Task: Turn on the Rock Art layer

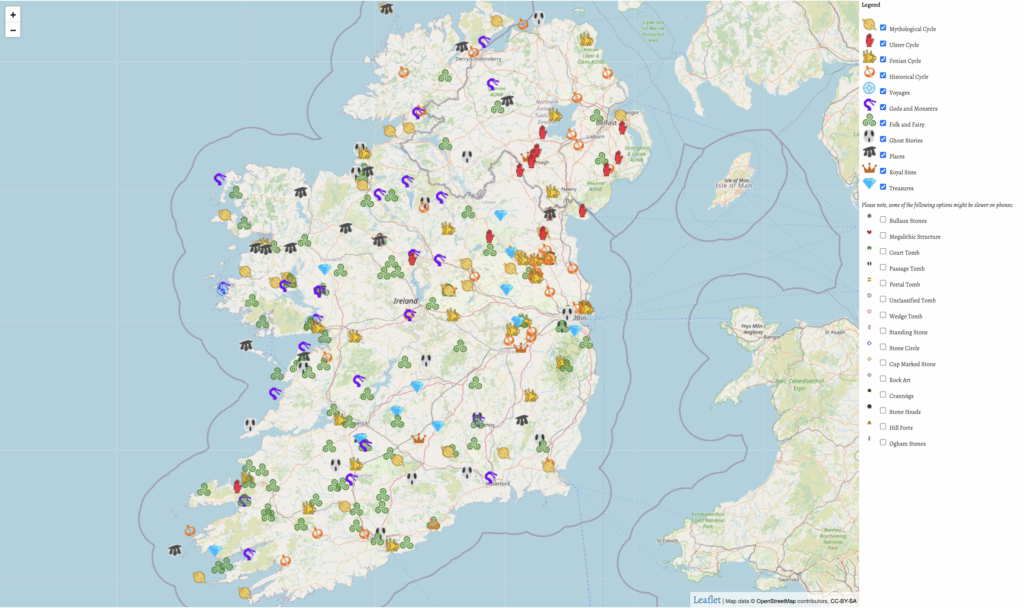Action: [883, 379]
